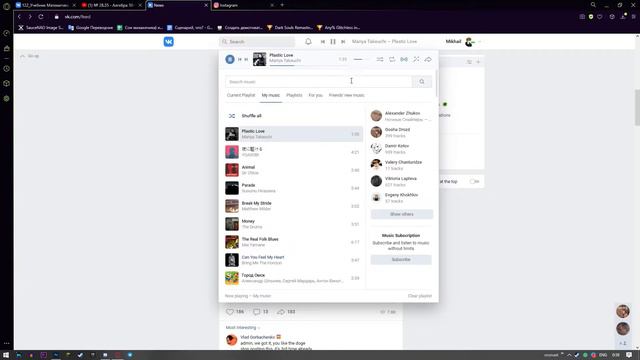Open the Playlists tab

pos(294,95)
